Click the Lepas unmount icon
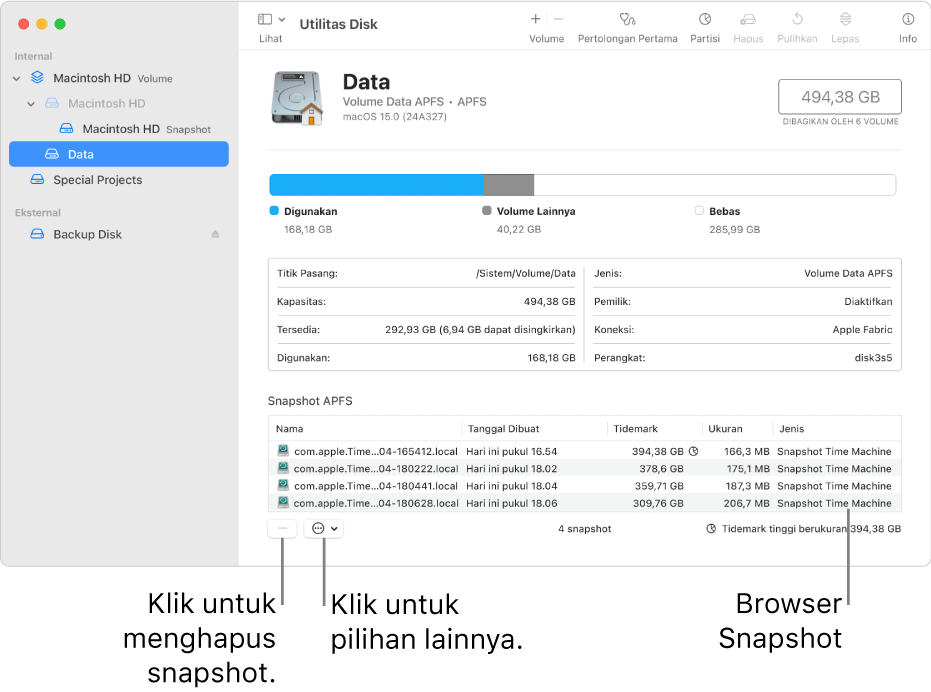 pos(846,19)
